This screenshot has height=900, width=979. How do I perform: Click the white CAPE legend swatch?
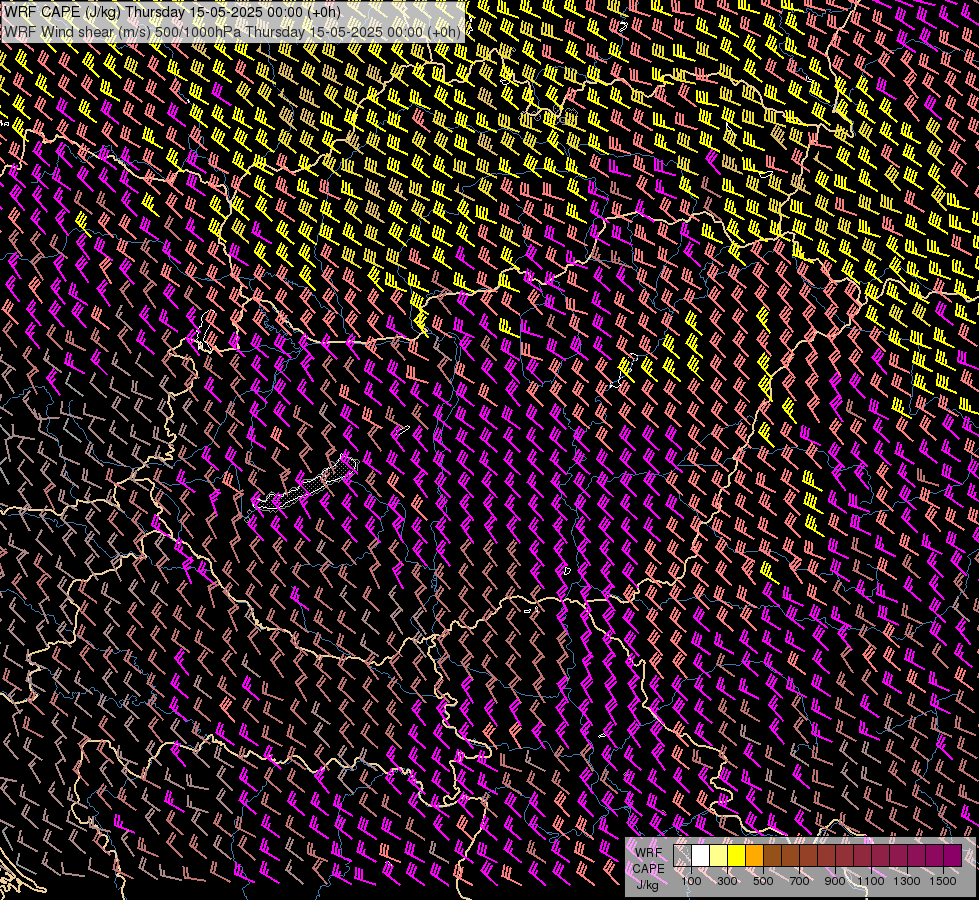[x=701, y=856]
